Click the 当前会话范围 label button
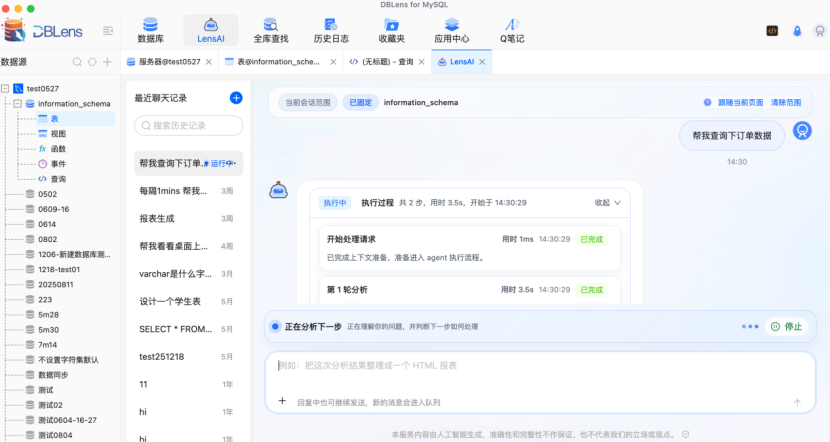 pyautogui.click(x=308, y=103)
